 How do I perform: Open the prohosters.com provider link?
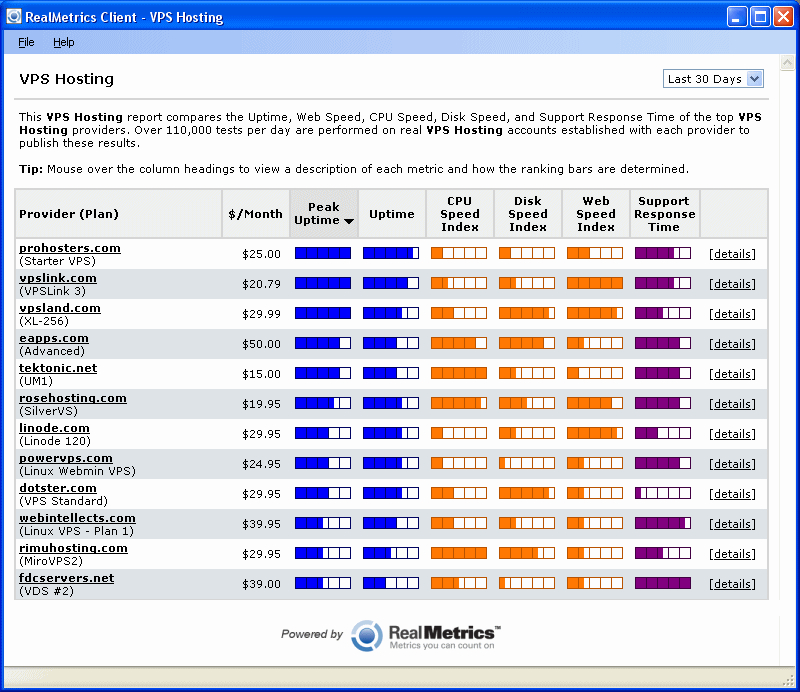(70, 248)
